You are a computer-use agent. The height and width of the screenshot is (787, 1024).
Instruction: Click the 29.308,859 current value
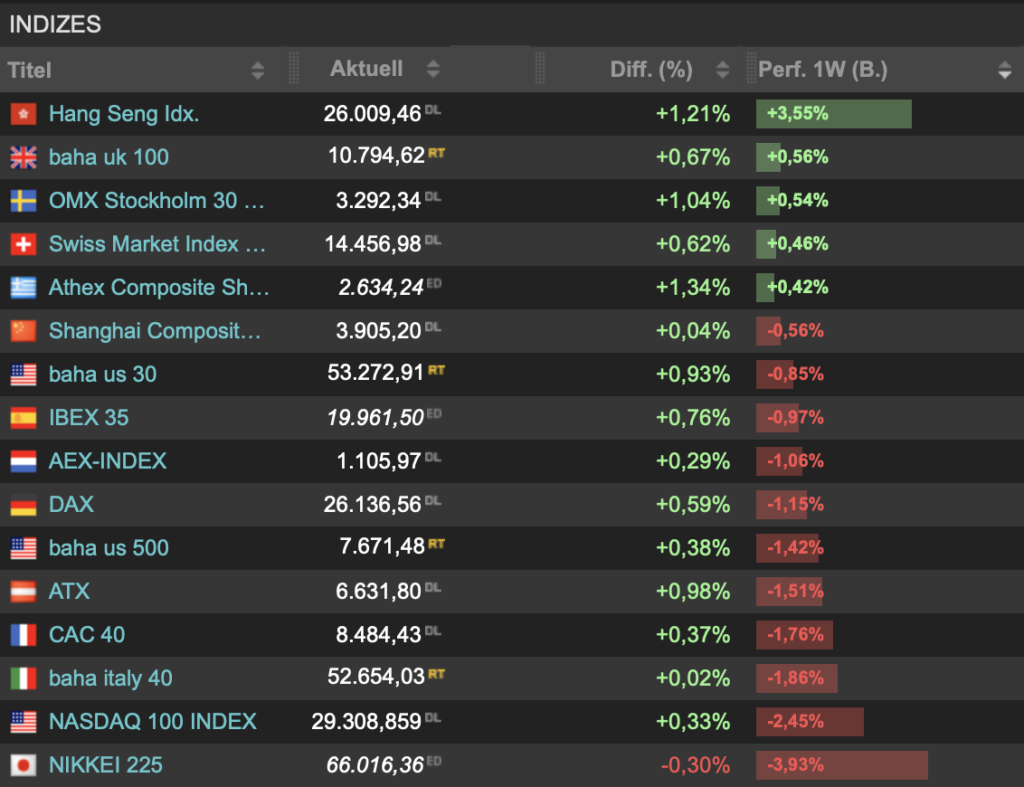(x=366, y=722)
